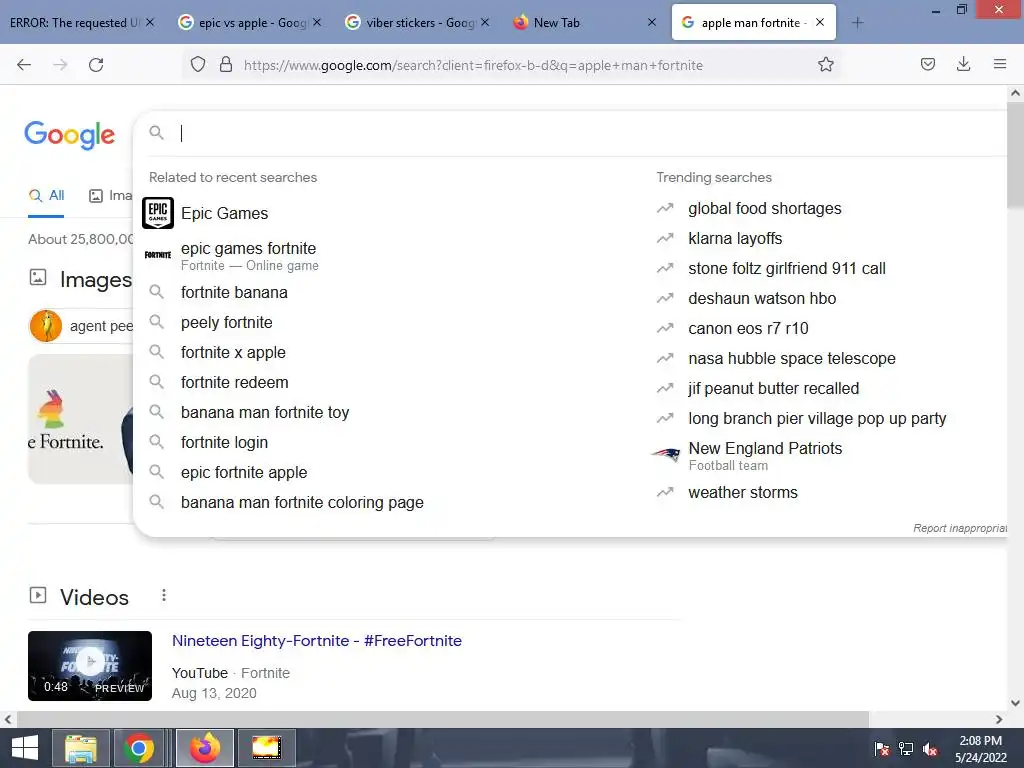Open 'Nineteen Eighty-Fortnite - #FreeFortnite' video link
The height and width of the screenshot is (768, 1024).
point(317,641)
